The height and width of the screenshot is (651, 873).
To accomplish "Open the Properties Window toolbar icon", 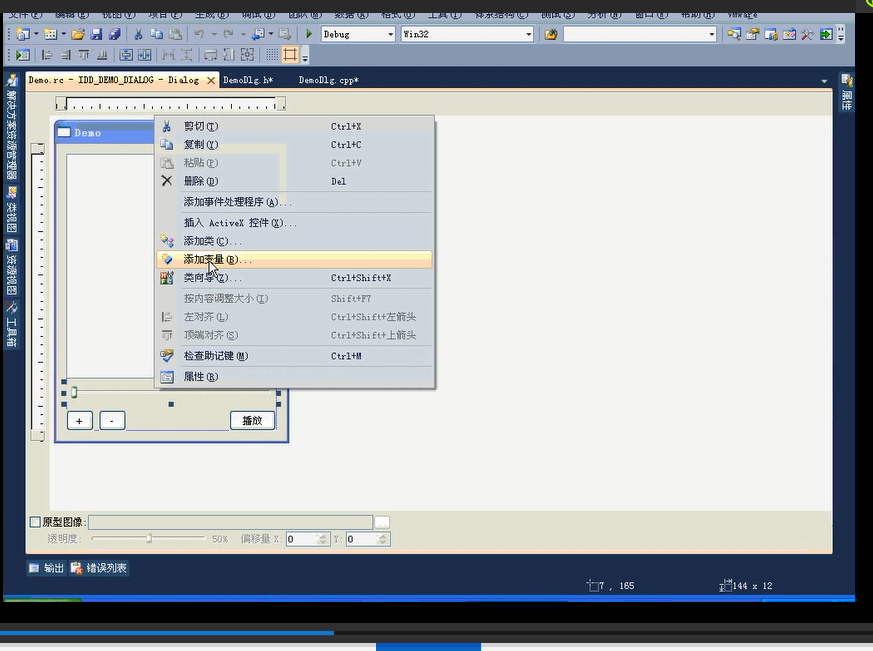I will tap(752, 35).
